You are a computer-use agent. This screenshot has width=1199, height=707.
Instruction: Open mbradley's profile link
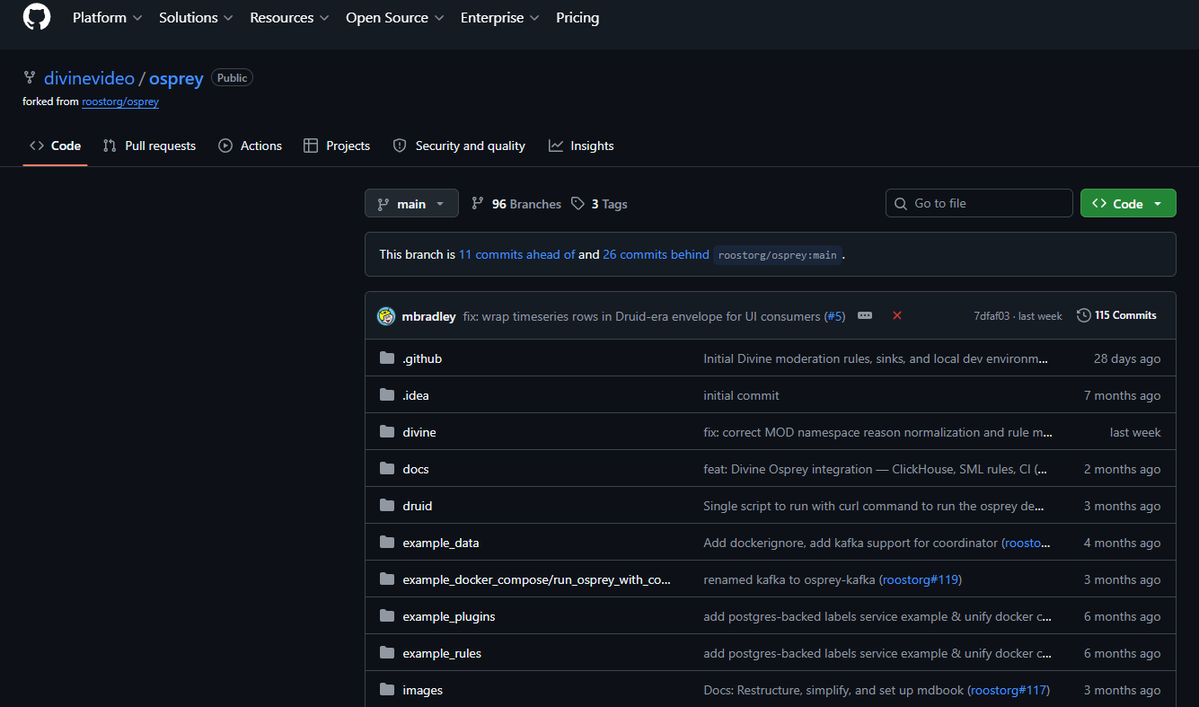(x=428, y=316)
